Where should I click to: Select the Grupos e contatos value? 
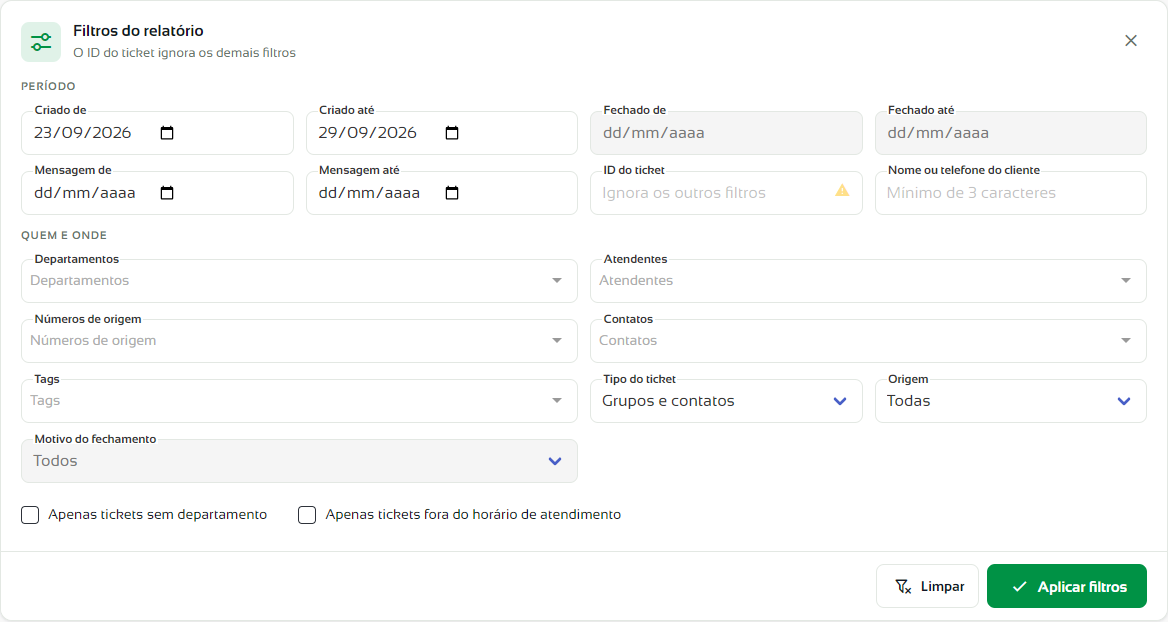pos(668,401)
